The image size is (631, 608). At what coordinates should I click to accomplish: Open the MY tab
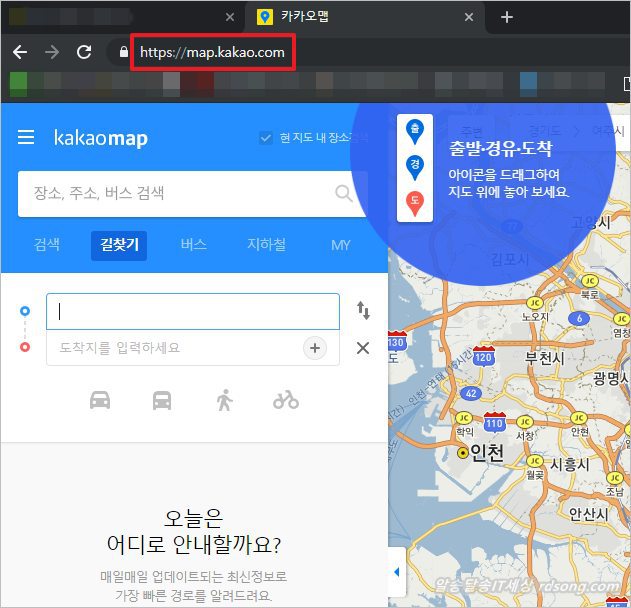coord(341,245)
